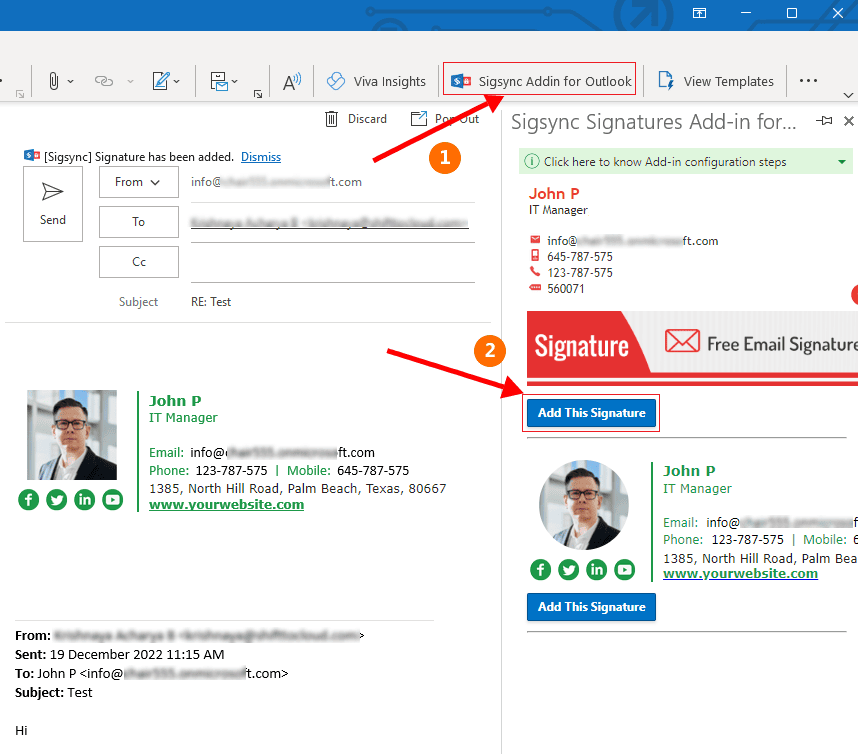The height and width of the screenshot is (754, 858).
Task: Discard the email draft
Action: pyautogui.click(x=356, y=119)
